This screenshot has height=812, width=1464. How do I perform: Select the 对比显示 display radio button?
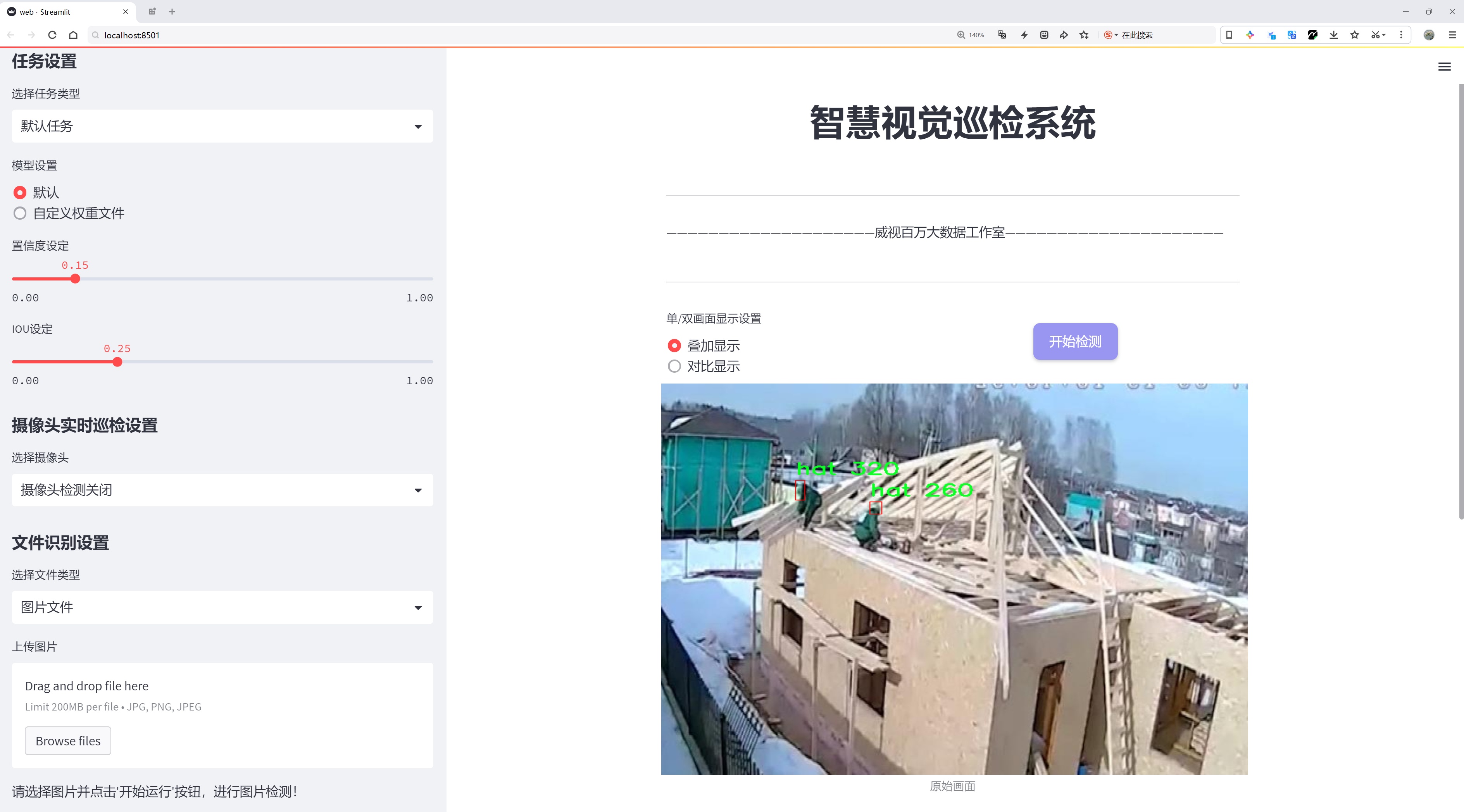click(674, 366)
